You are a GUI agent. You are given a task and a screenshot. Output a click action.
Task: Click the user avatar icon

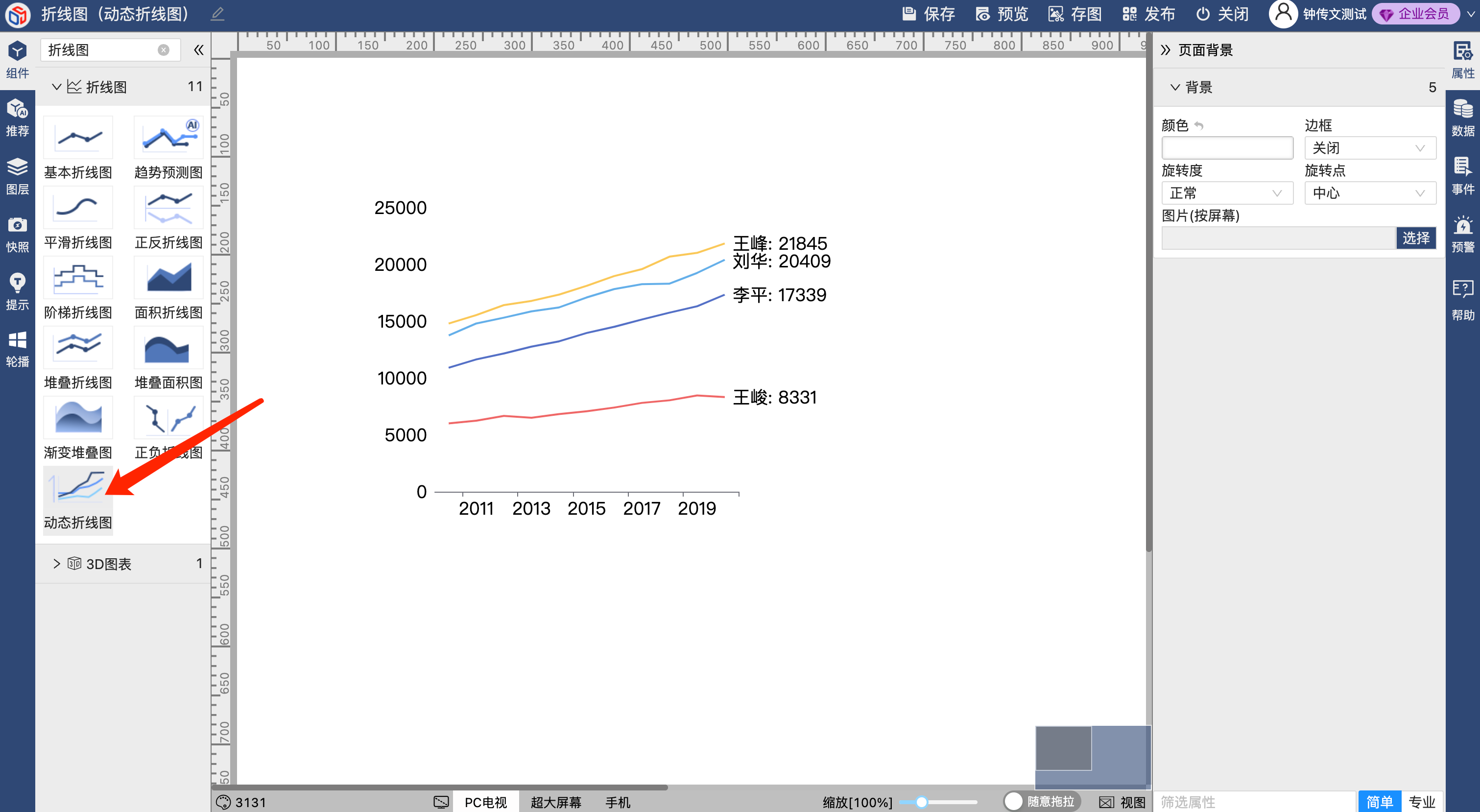pos(1283,14)
